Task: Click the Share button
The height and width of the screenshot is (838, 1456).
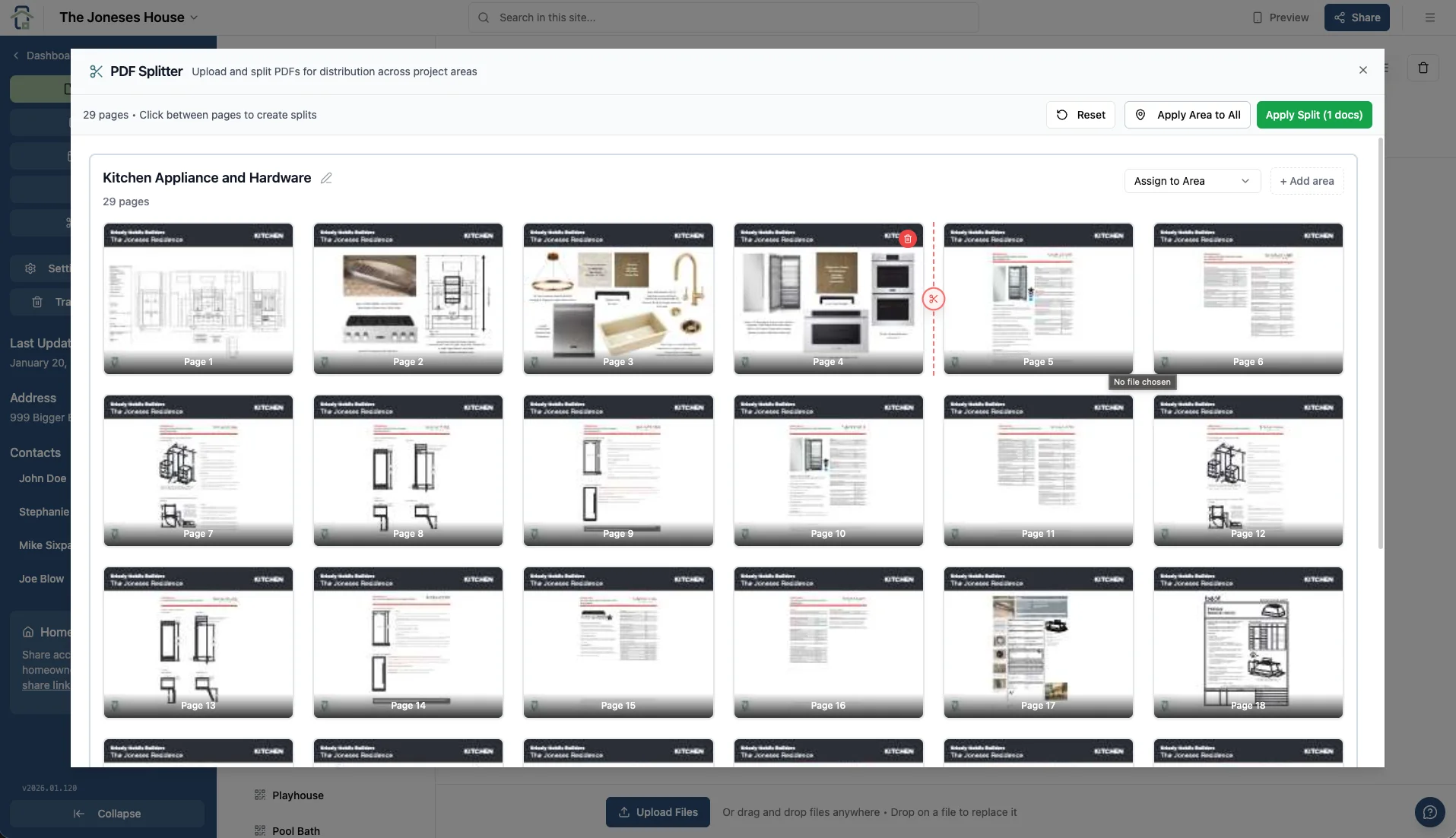Action: pos(1356,17)
